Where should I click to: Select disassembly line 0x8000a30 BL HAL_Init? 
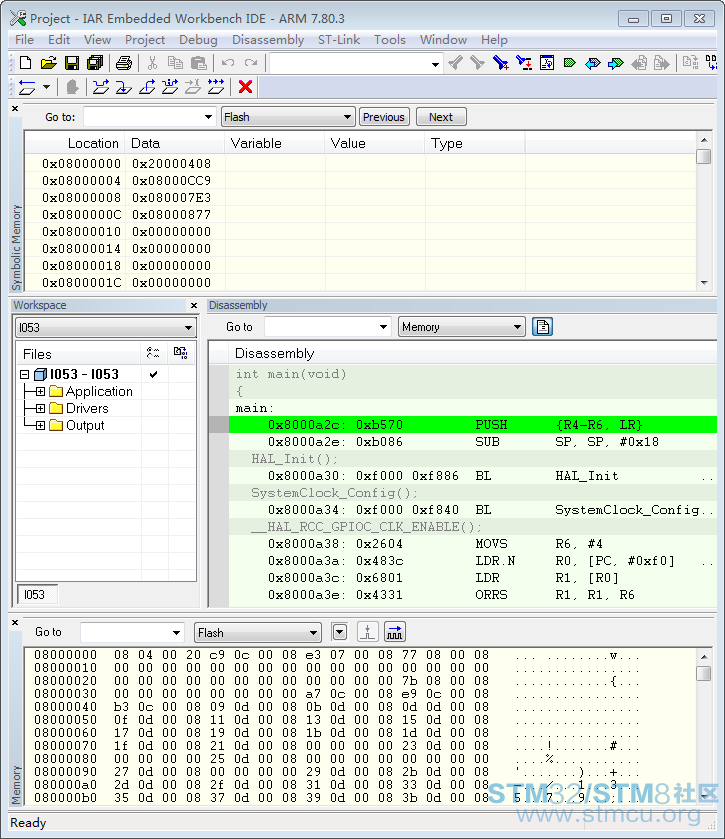[473, 476]
